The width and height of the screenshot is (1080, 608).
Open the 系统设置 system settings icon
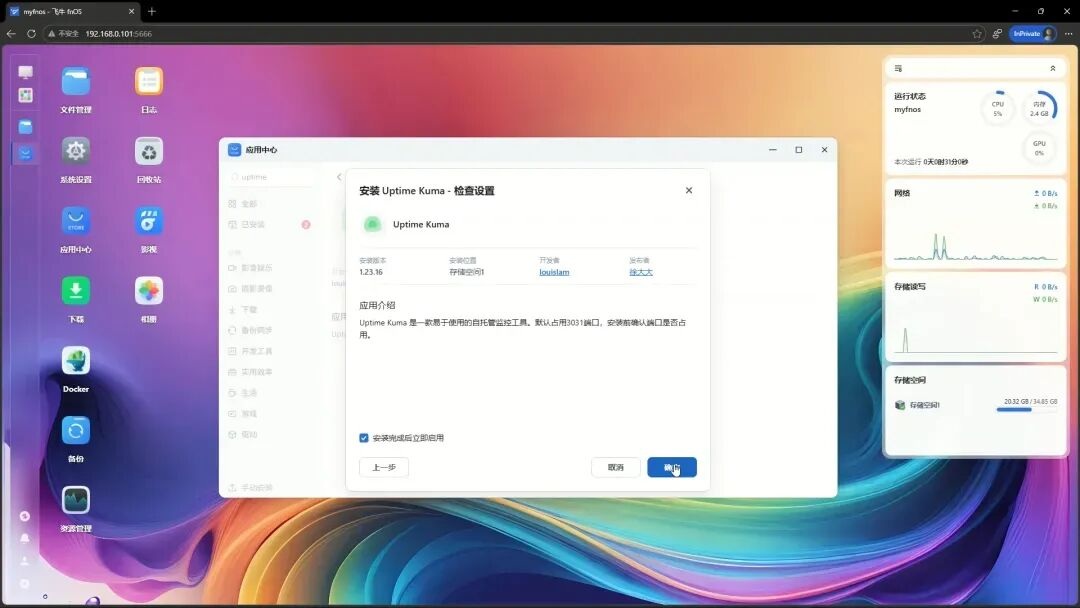[x=76, y=152]
